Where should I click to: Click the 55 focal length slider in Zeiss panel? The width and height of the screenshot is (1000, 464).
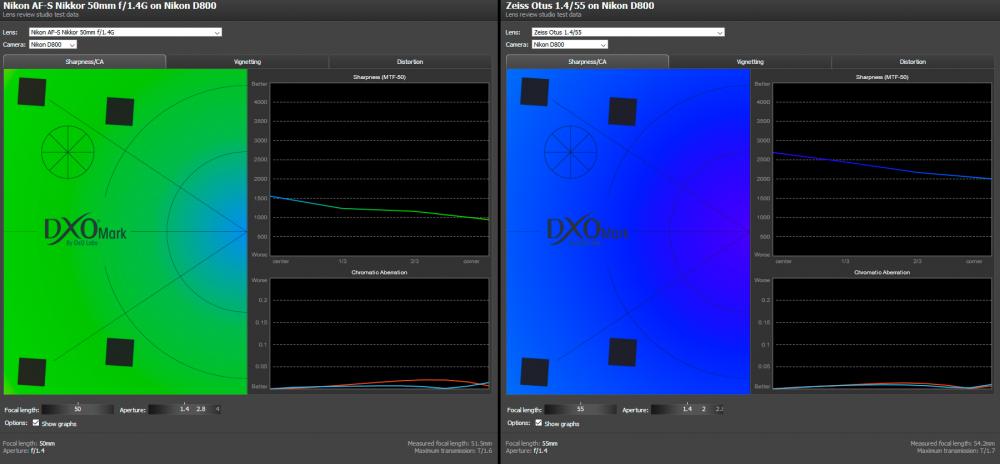pos(580,409)
